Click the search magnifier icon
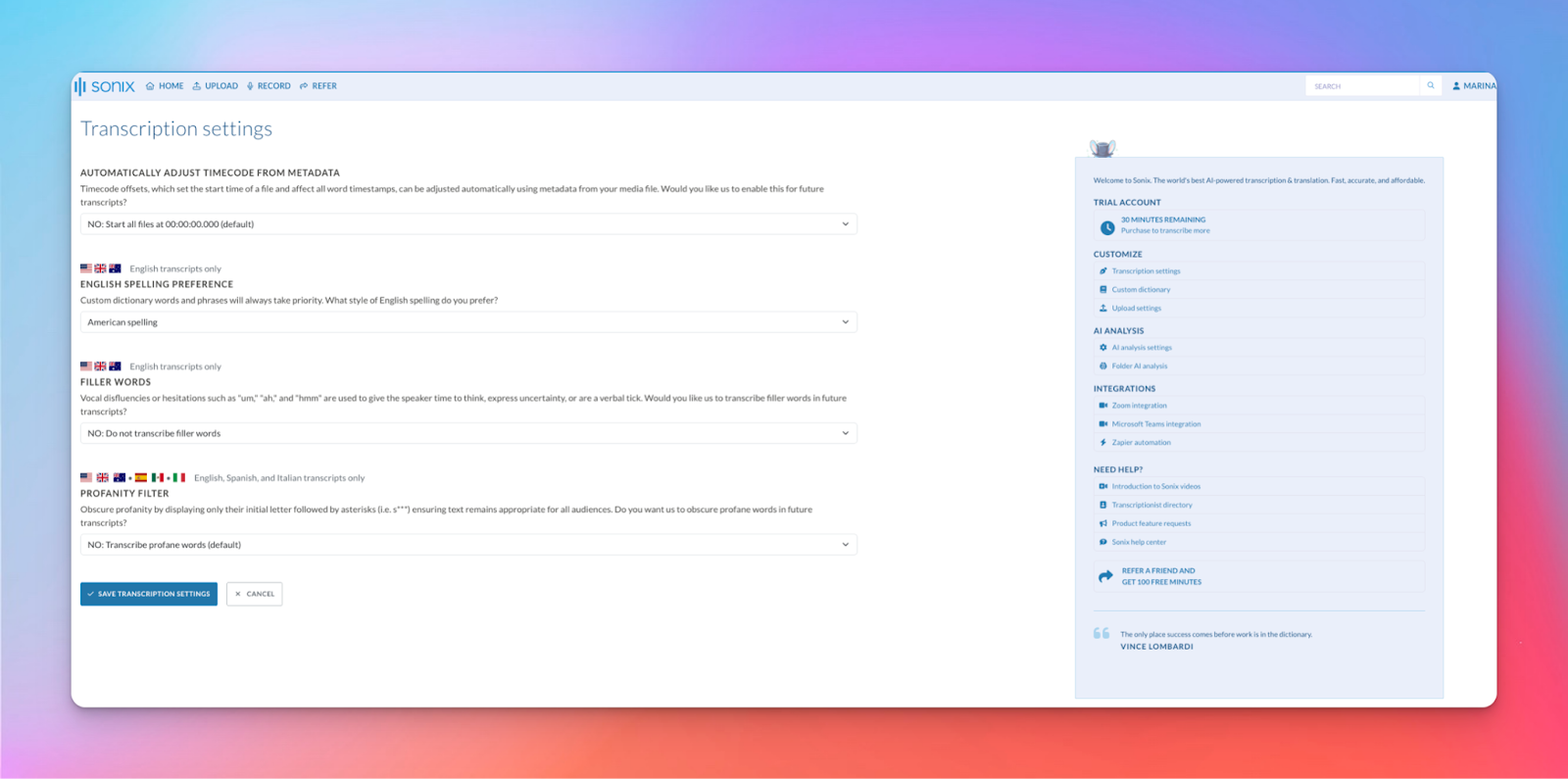This screenshot has width=1568, height=779. click(1431, 86)
